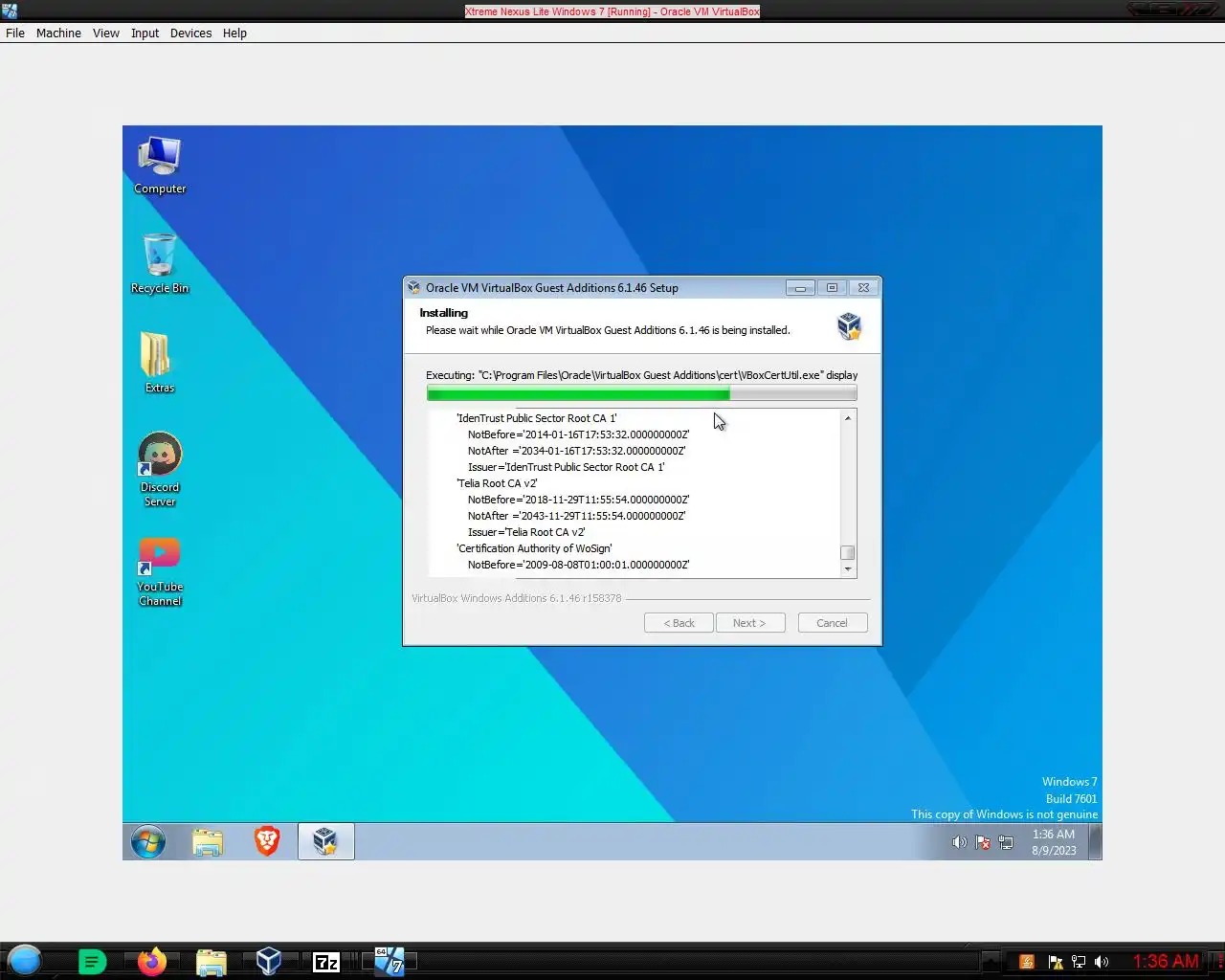Click the Windows 7 Start orb

(x=148, y=842)
